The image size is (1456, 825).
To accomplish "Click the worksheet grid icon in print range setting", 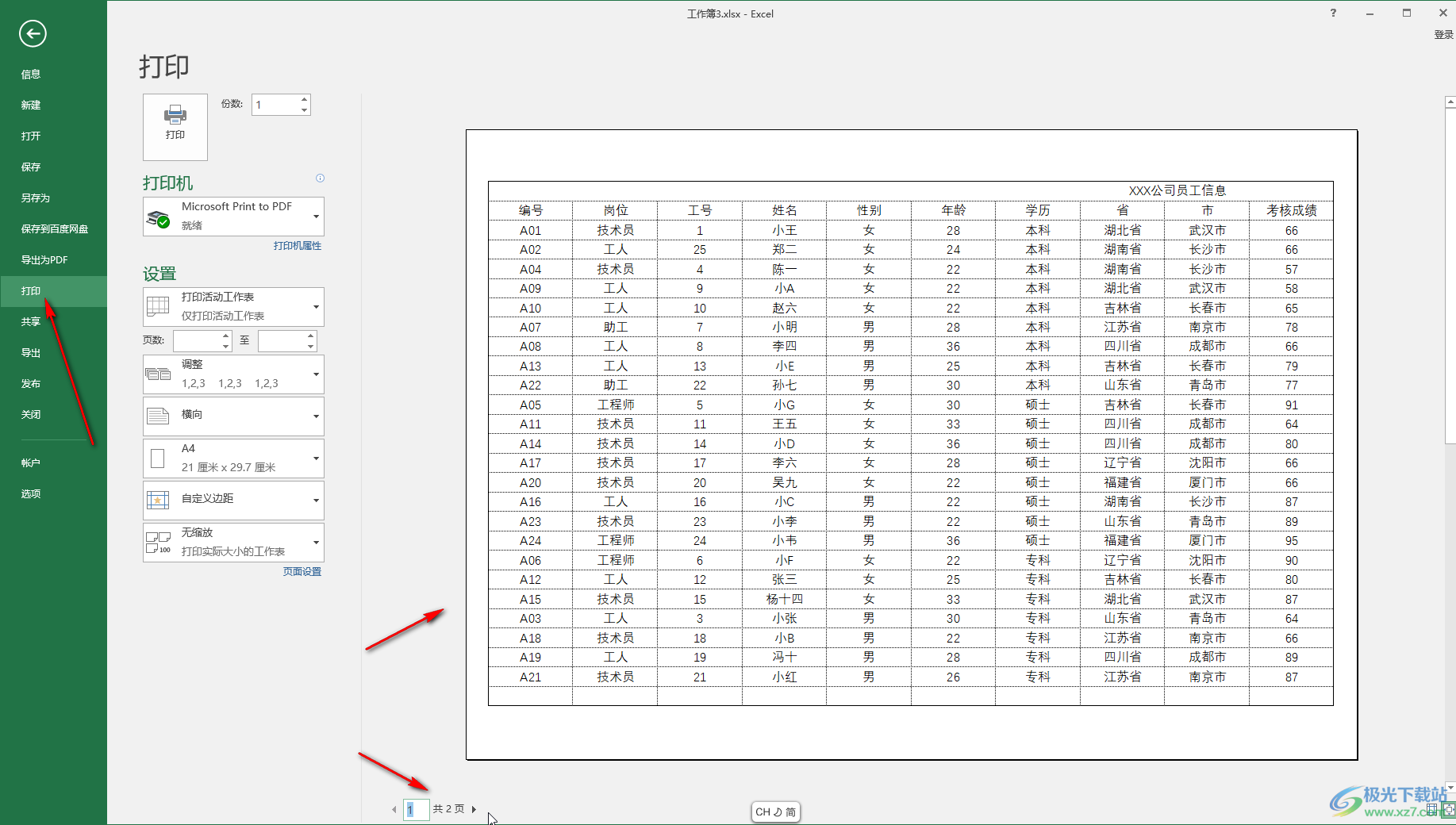I will (158, 307).
